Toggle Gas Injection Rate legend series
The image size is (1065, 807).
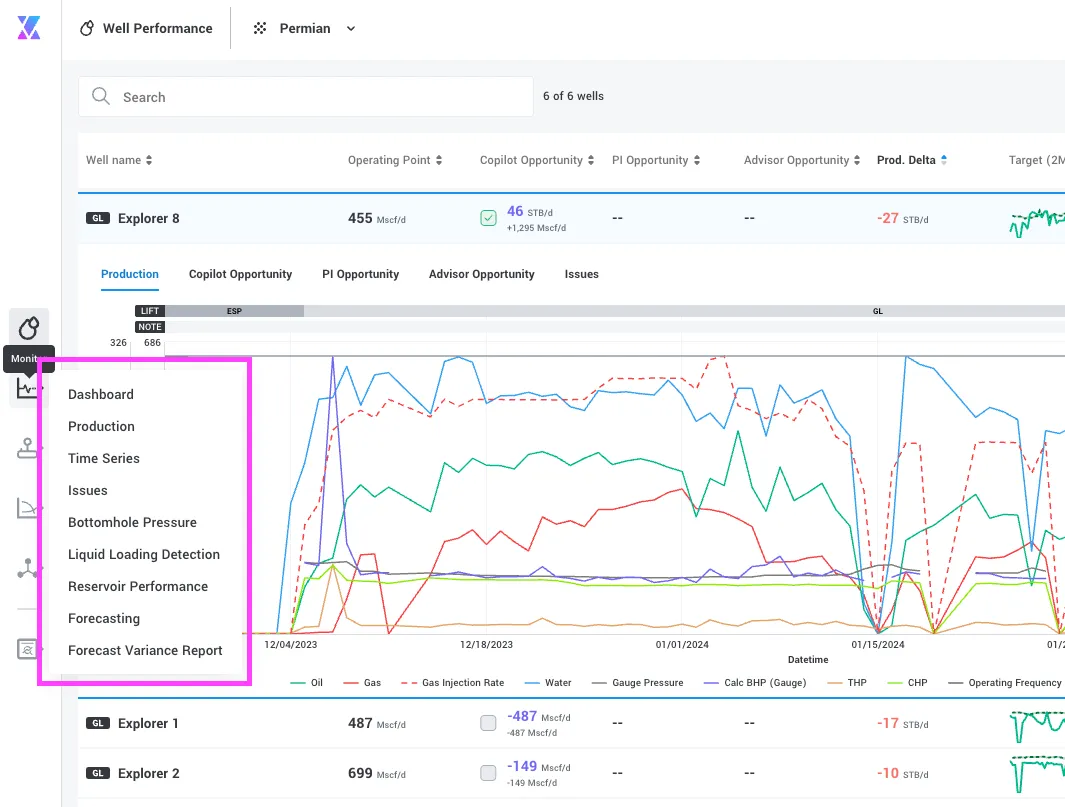453,683
